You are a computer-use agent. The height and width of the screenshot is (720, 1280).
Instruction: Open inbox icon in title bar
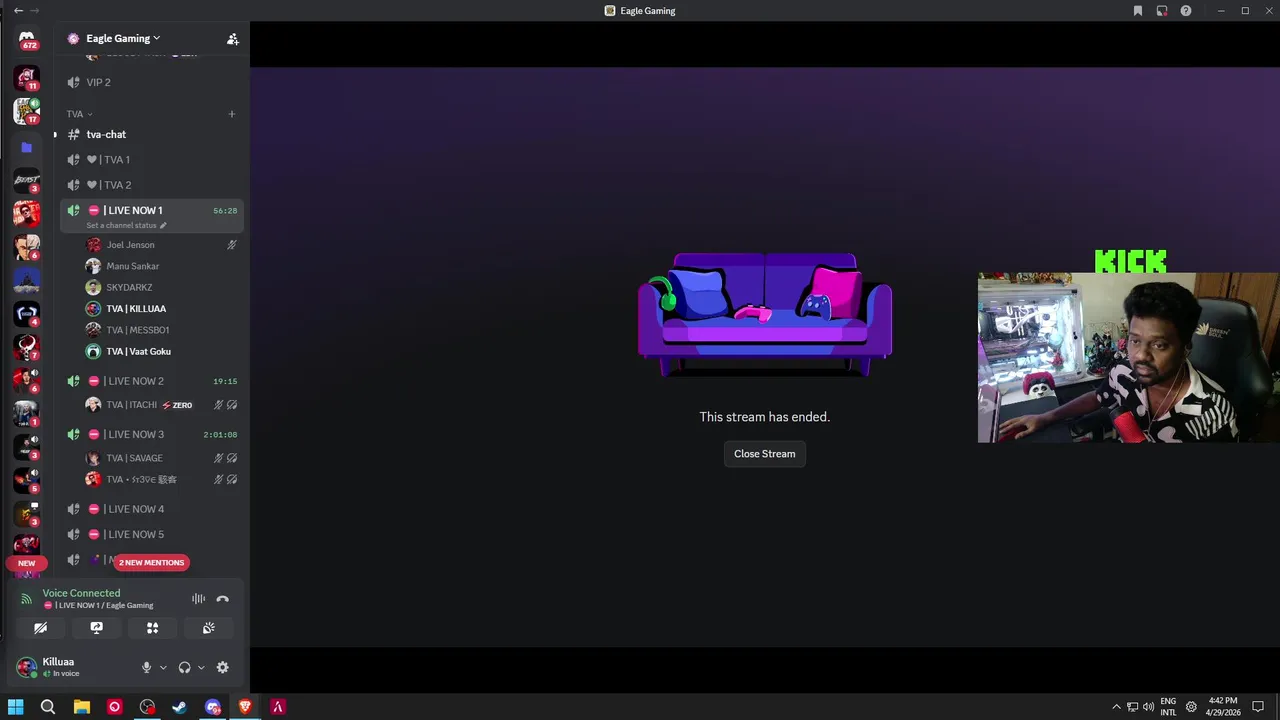click(1162, 11)
